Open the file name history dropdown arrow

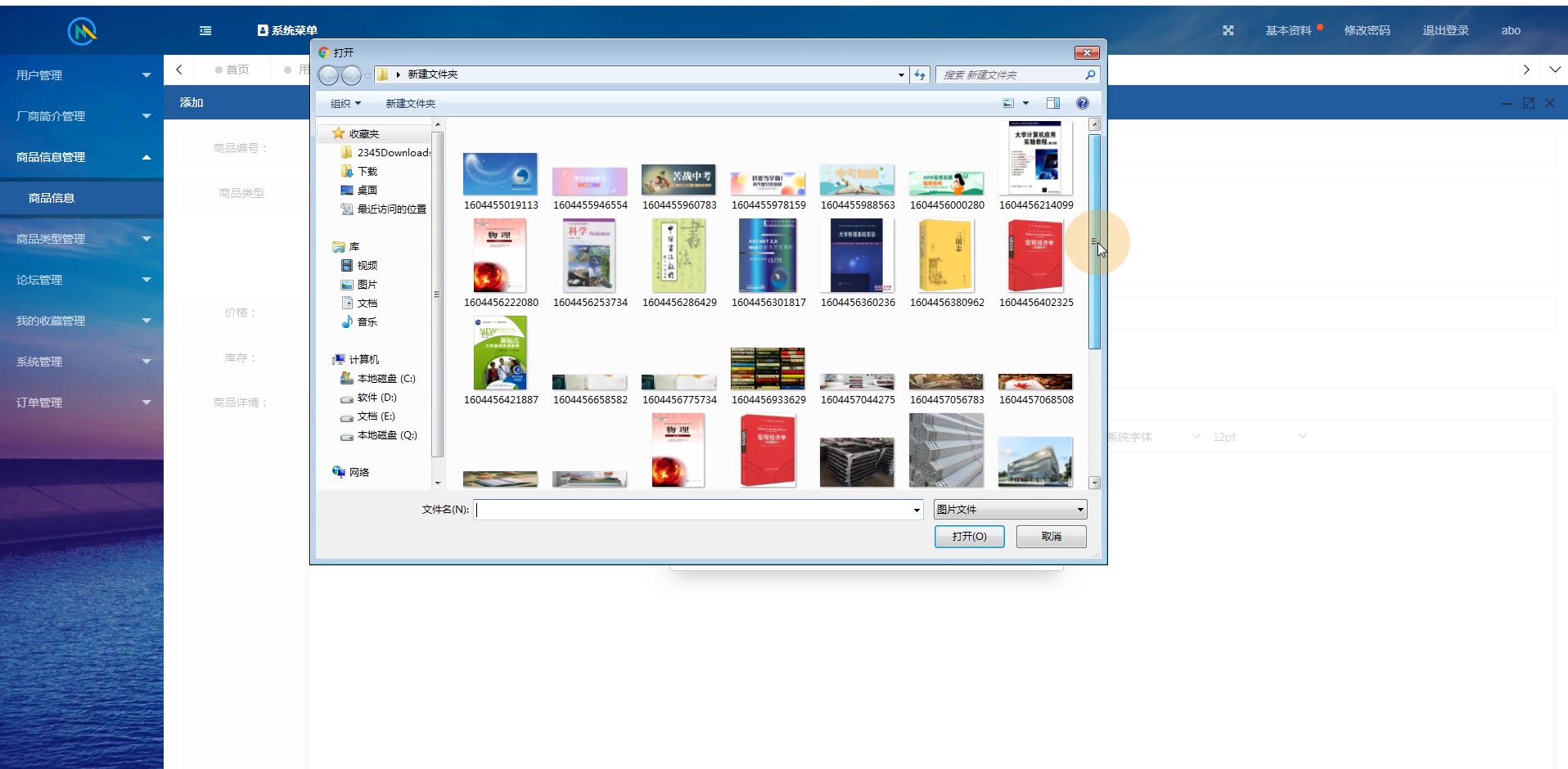pos(917,510)
